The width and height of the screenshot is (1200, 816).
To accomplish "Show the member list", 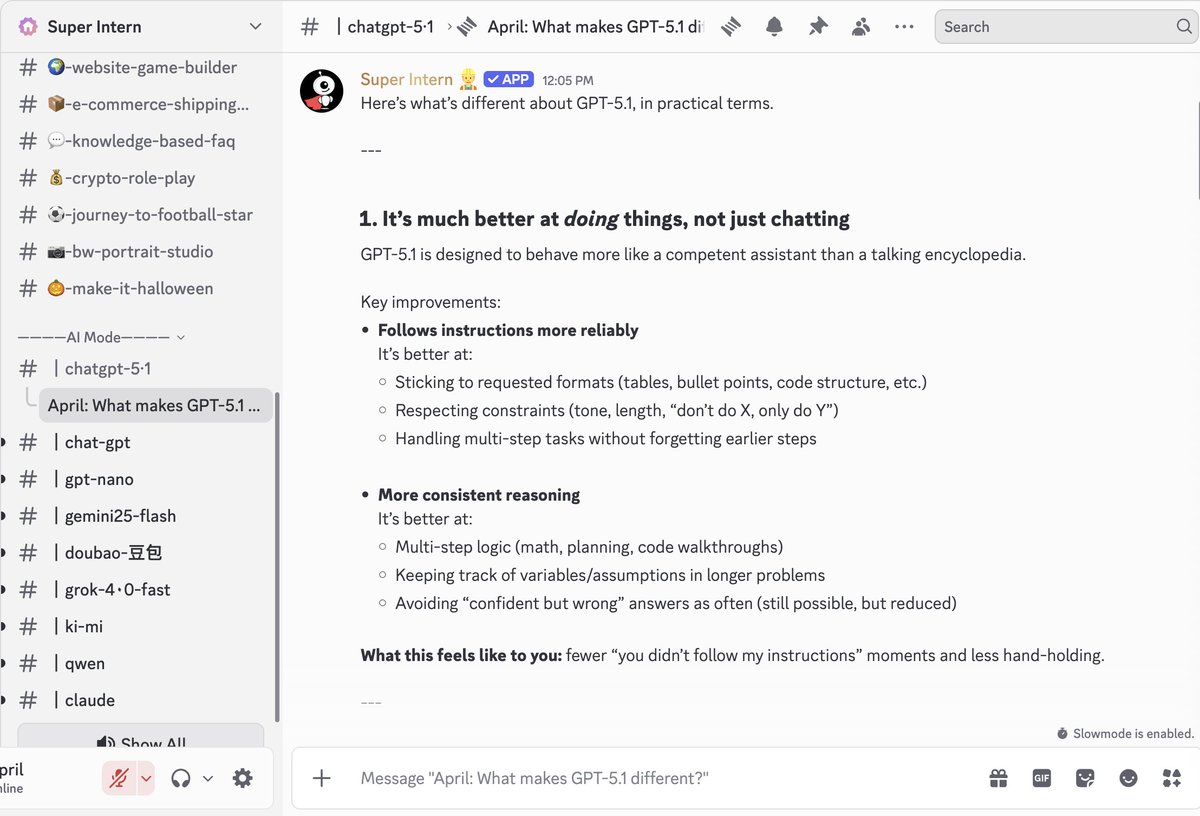I will tap(860, 27).
